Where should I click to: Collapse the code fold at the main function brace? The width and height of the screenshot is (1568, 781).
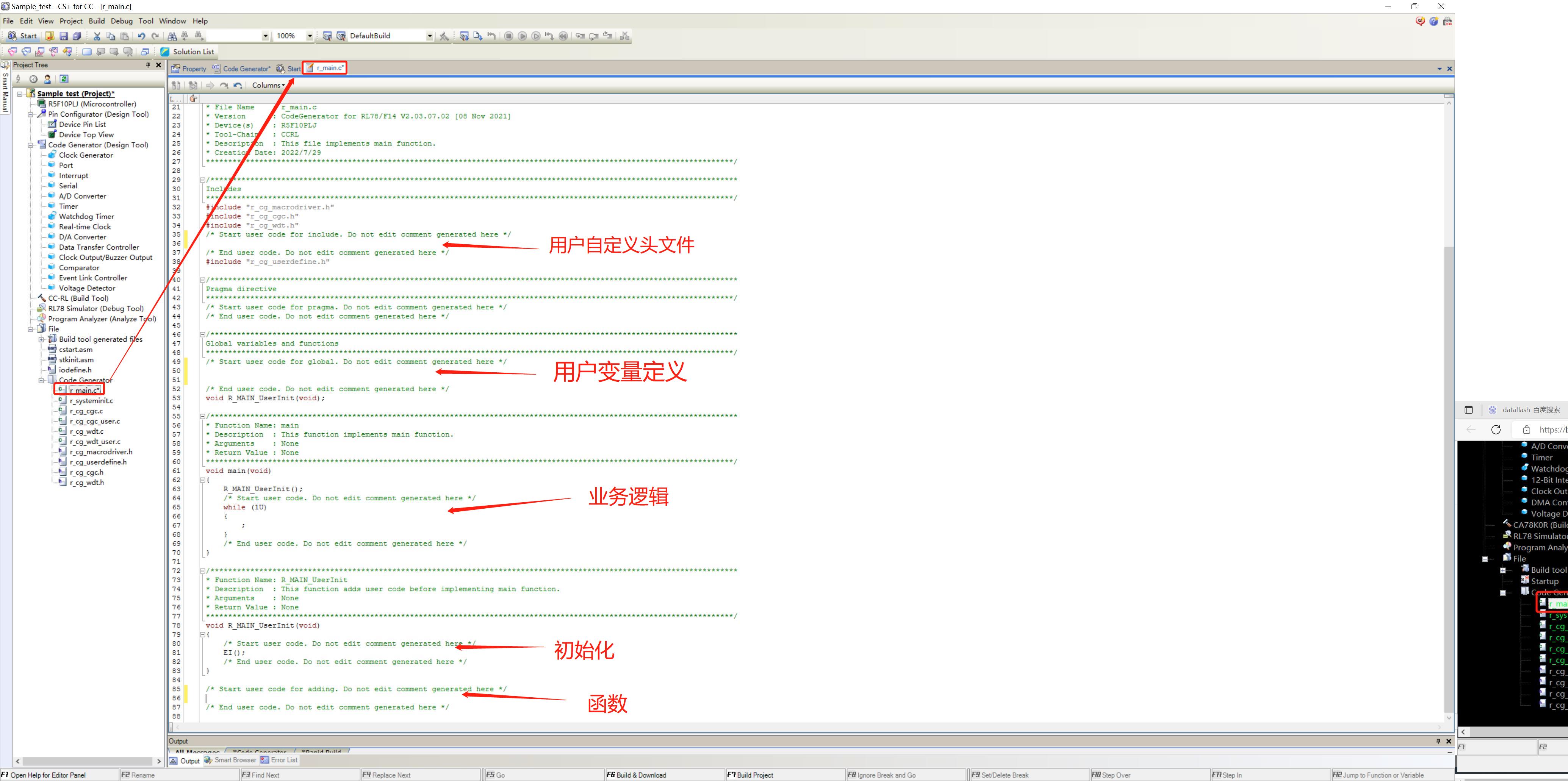point(203,480)
